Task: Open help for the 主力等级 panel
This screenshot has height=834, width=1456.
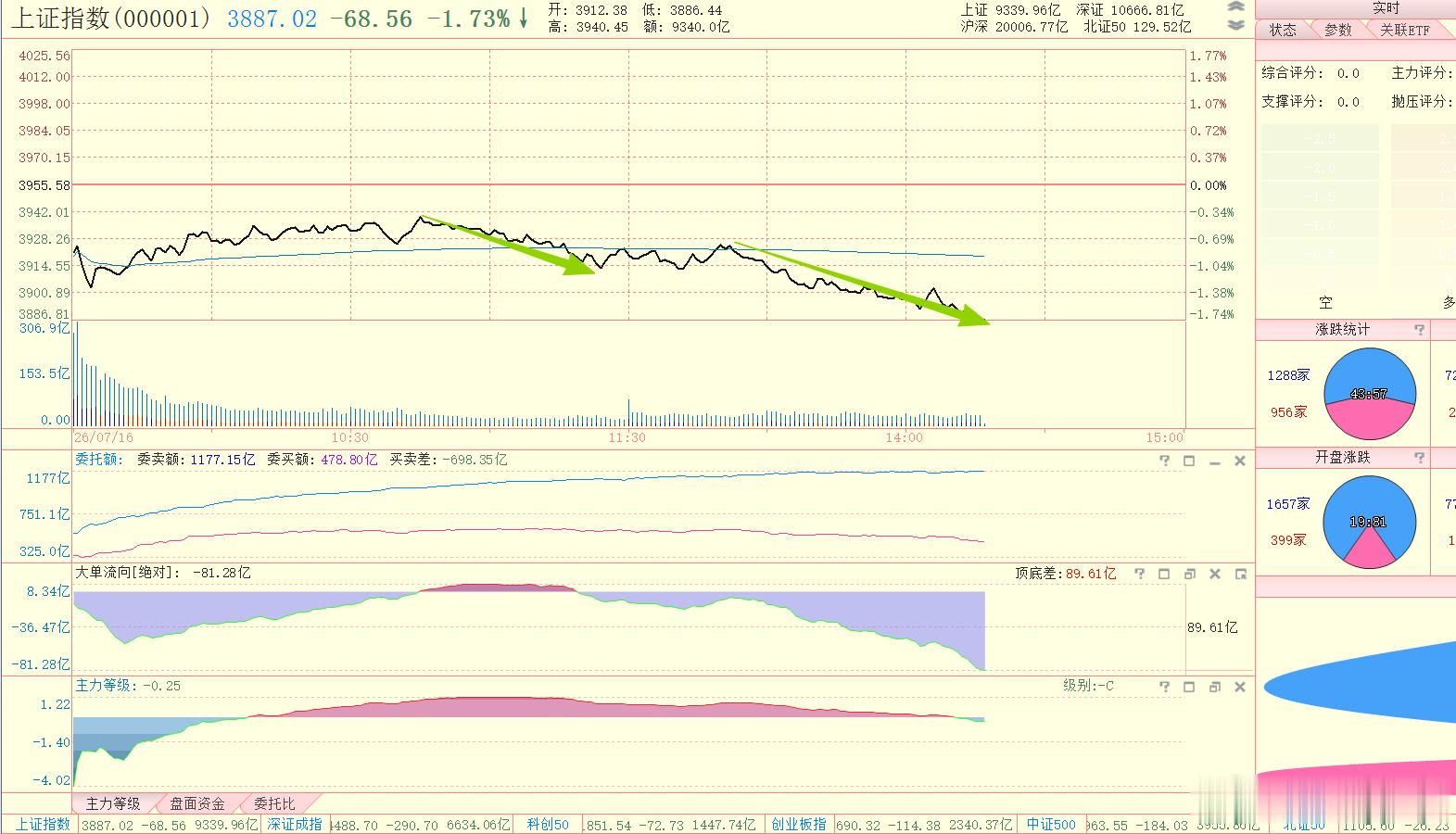Action: pos(1165,687)
